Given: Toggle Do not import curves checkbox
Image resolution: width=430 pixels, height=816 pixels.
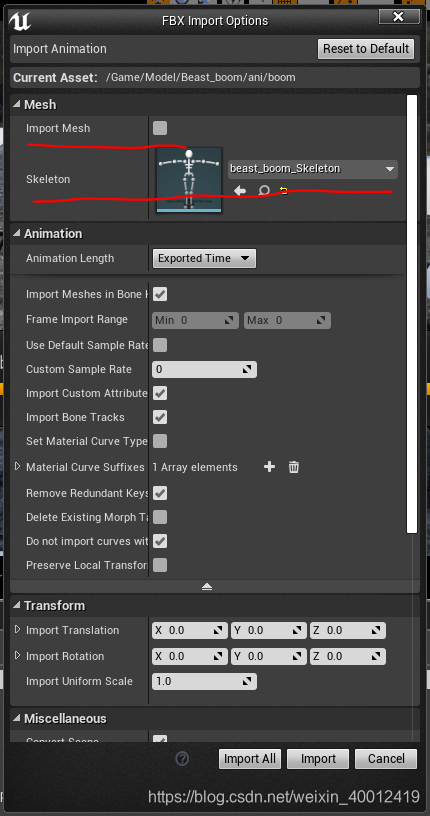Looking at the screenshot, I should 160,541.
